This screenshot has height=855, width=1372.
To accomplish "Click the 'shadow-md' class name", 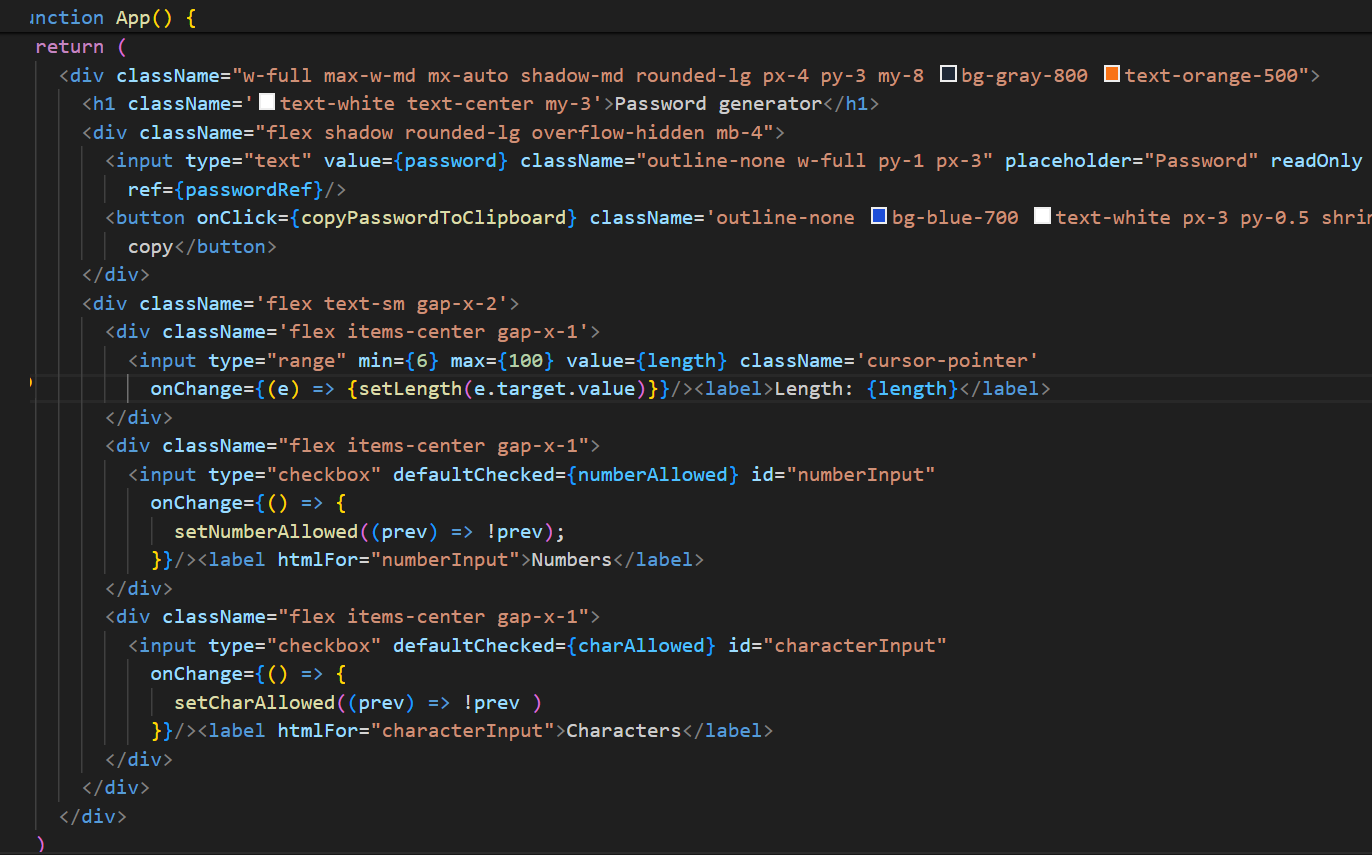I will click(x=572, y=75).
